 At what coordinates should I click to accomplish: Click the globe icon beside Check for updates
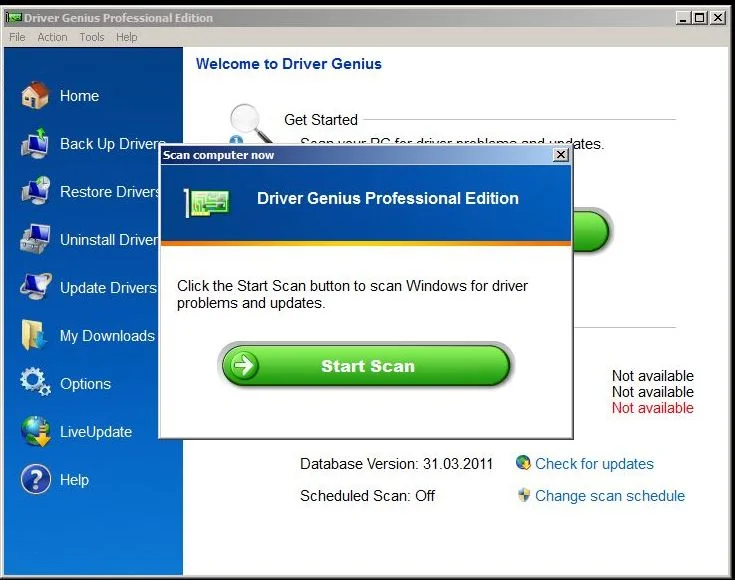523,463
